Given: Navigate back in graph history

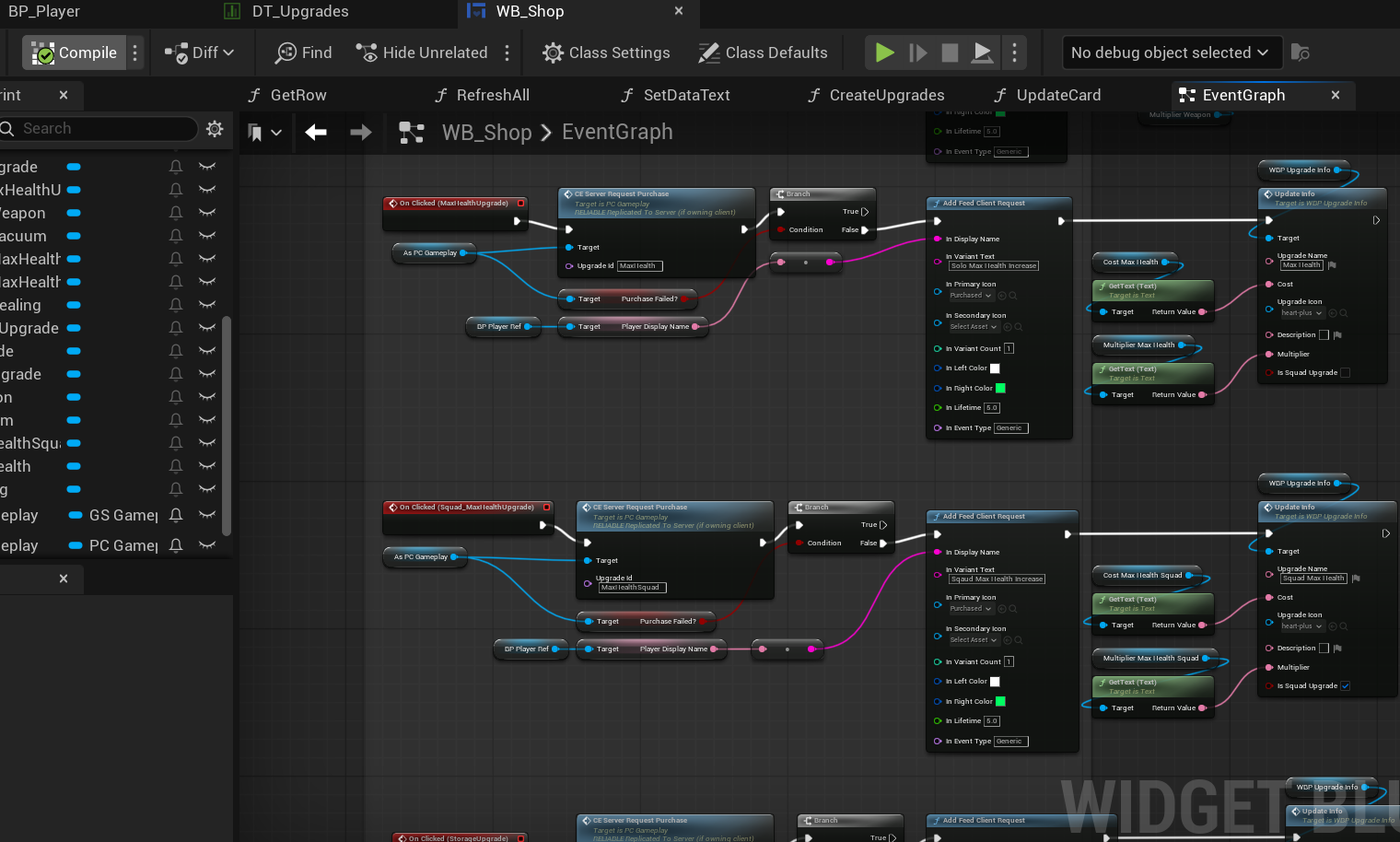Looking at the screenshot, I should pyautogui.click(x=316, y=132).
